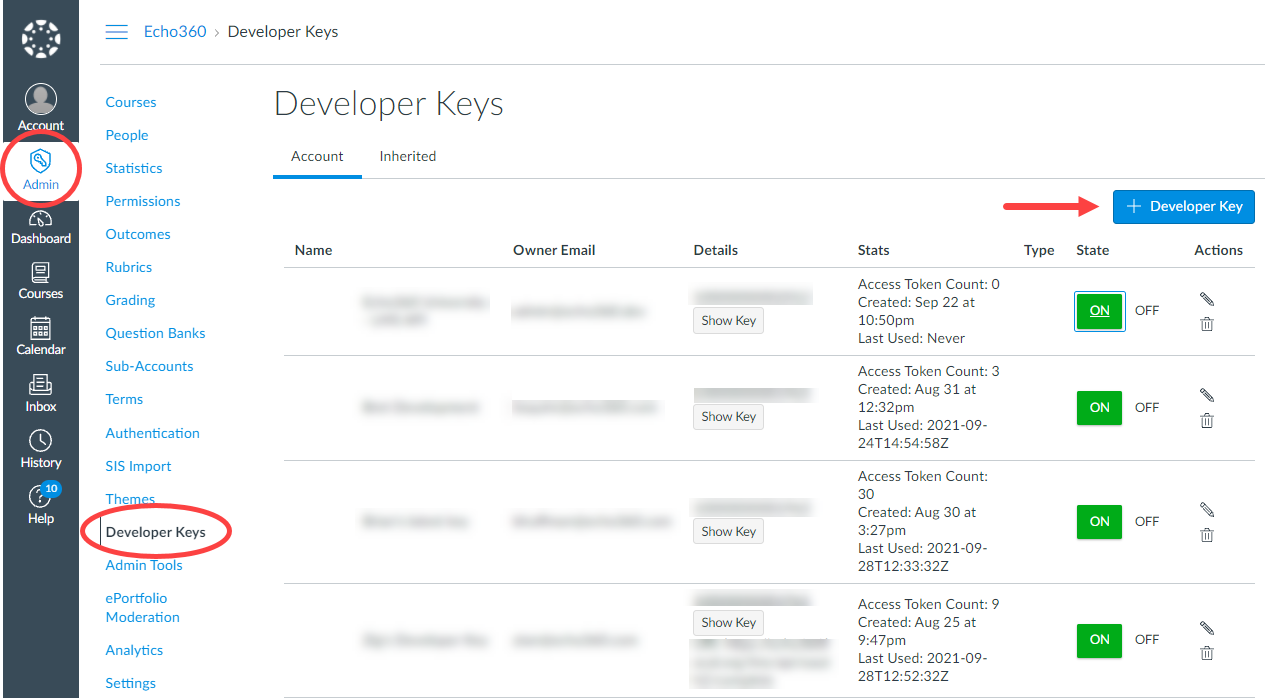This screenshot has width=1283, height=698.
Task: Switch second developer key state to OFF
Action: pos(1147,408)
